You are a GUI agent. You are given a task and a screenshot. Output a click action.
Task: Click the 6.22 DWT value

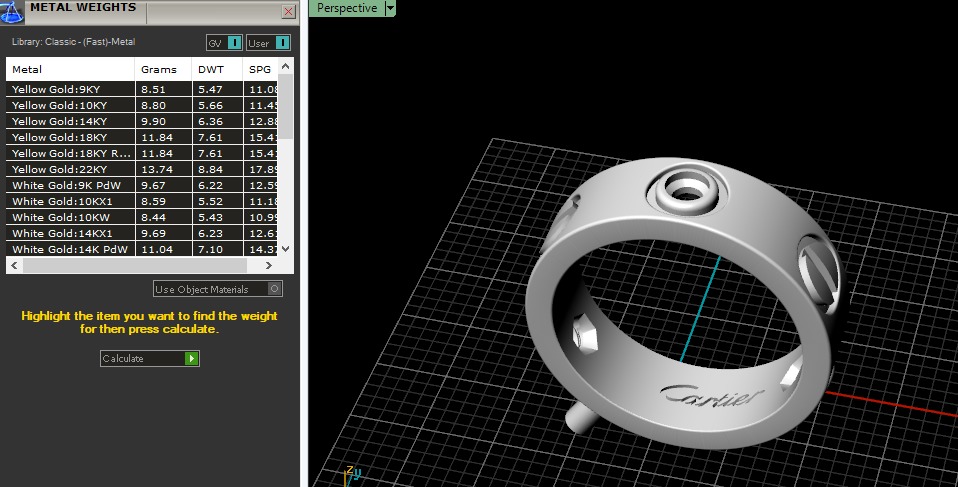210,185
